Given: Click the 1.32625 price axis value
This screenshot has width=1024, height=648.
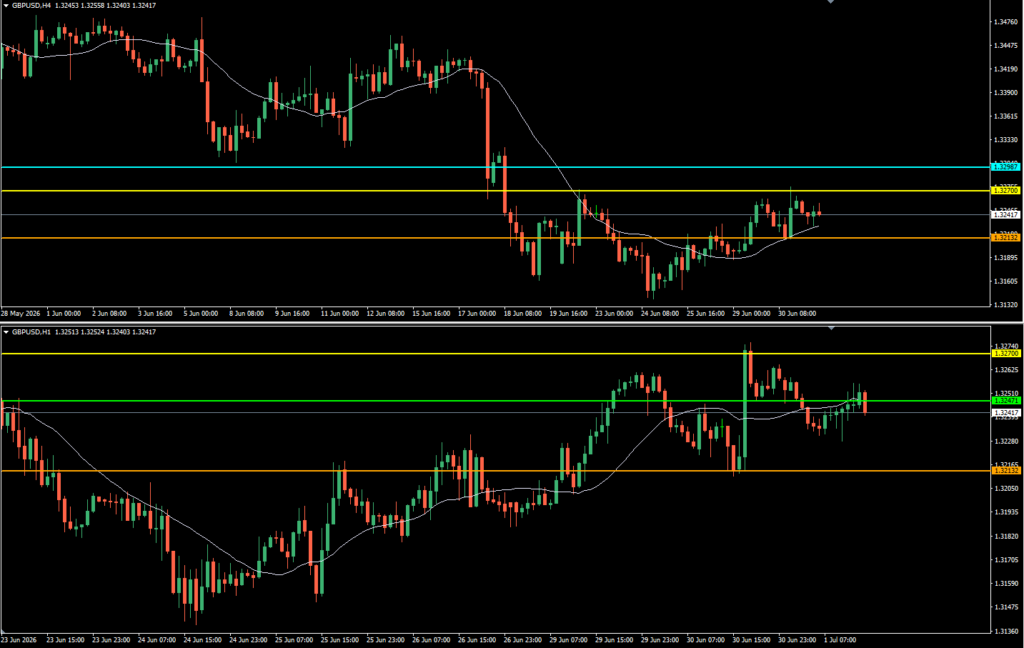Looking at the screenshot, I should (x=1005, y=370).
